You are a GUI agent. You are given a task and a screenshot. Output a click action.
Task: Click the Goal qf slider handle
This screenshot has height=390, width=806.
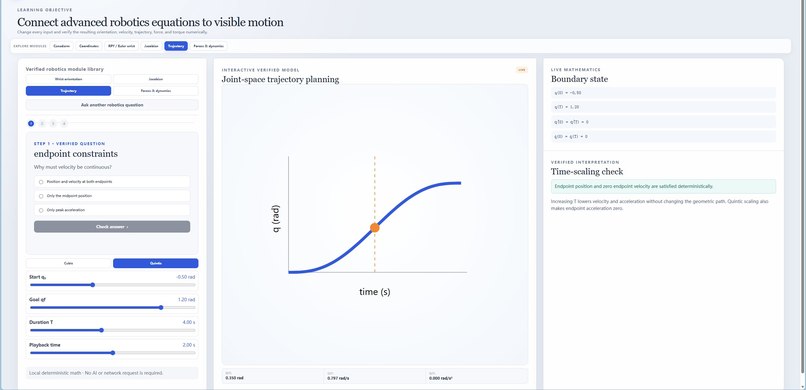(x=161, y=307)
